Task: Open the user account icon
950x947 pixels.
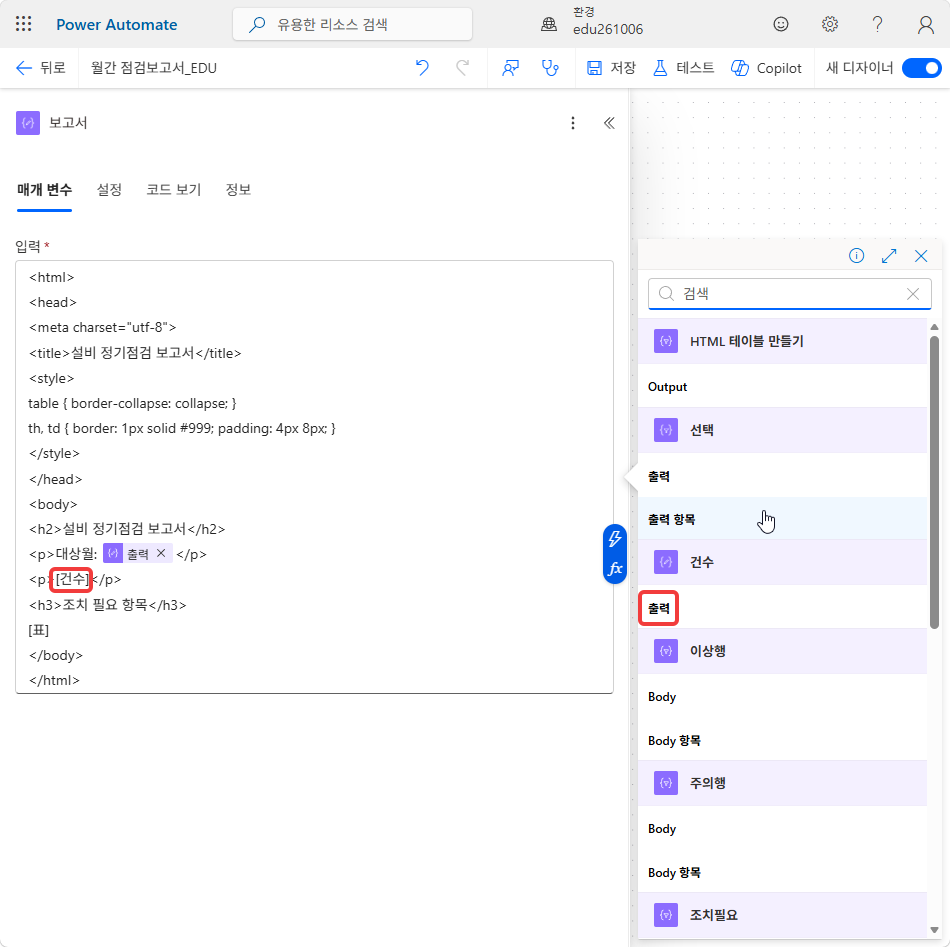Action: pos(925,24)
